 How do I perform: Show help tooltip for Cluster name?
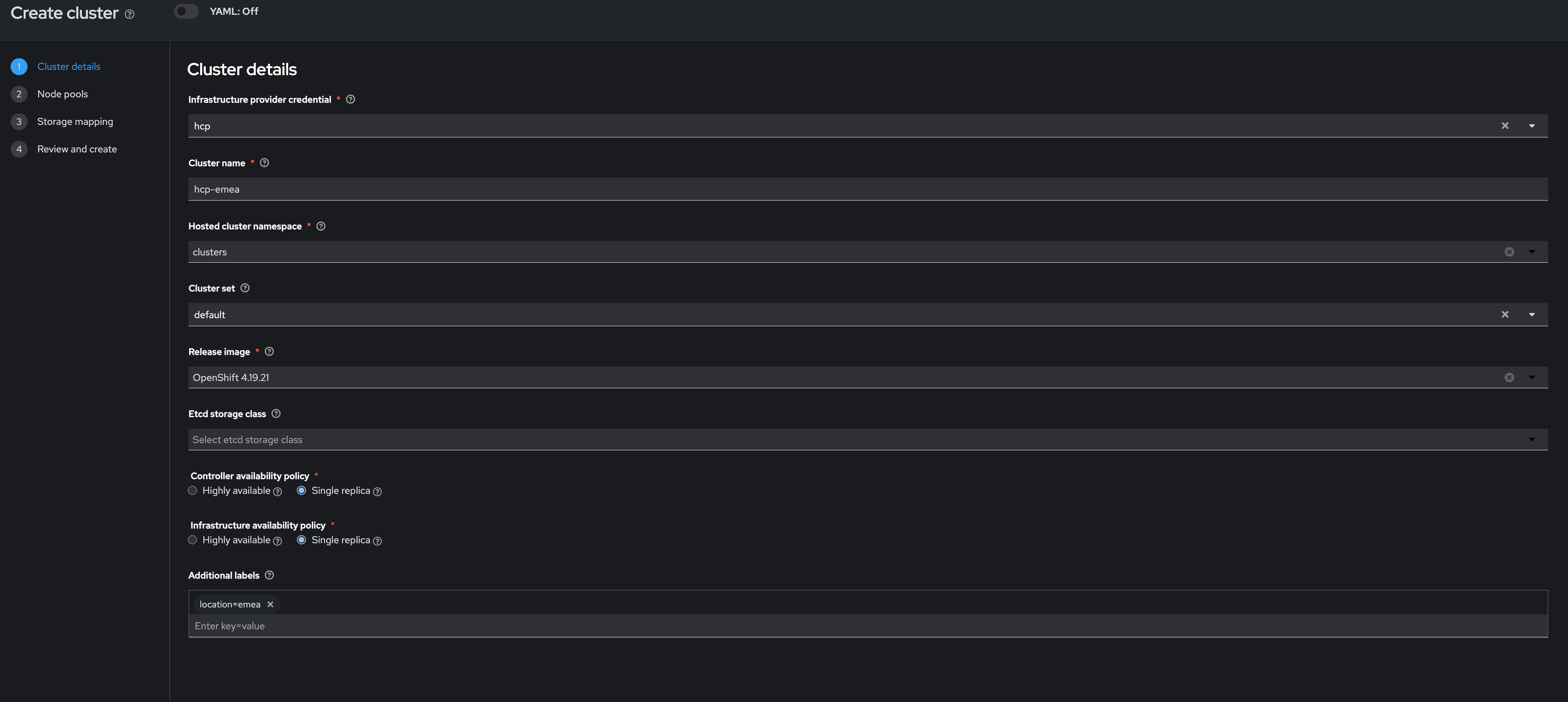[x=264, y=163]
